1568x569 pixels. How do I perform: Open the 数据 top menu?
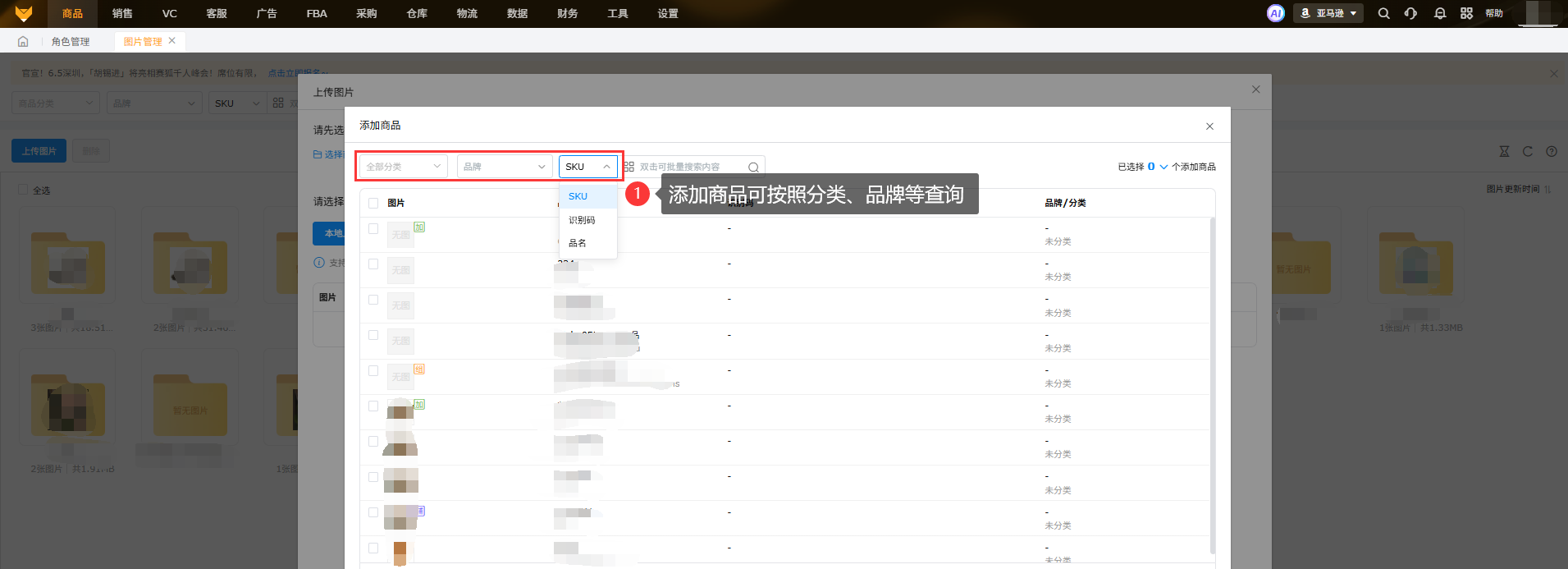(x=517, y=13)
